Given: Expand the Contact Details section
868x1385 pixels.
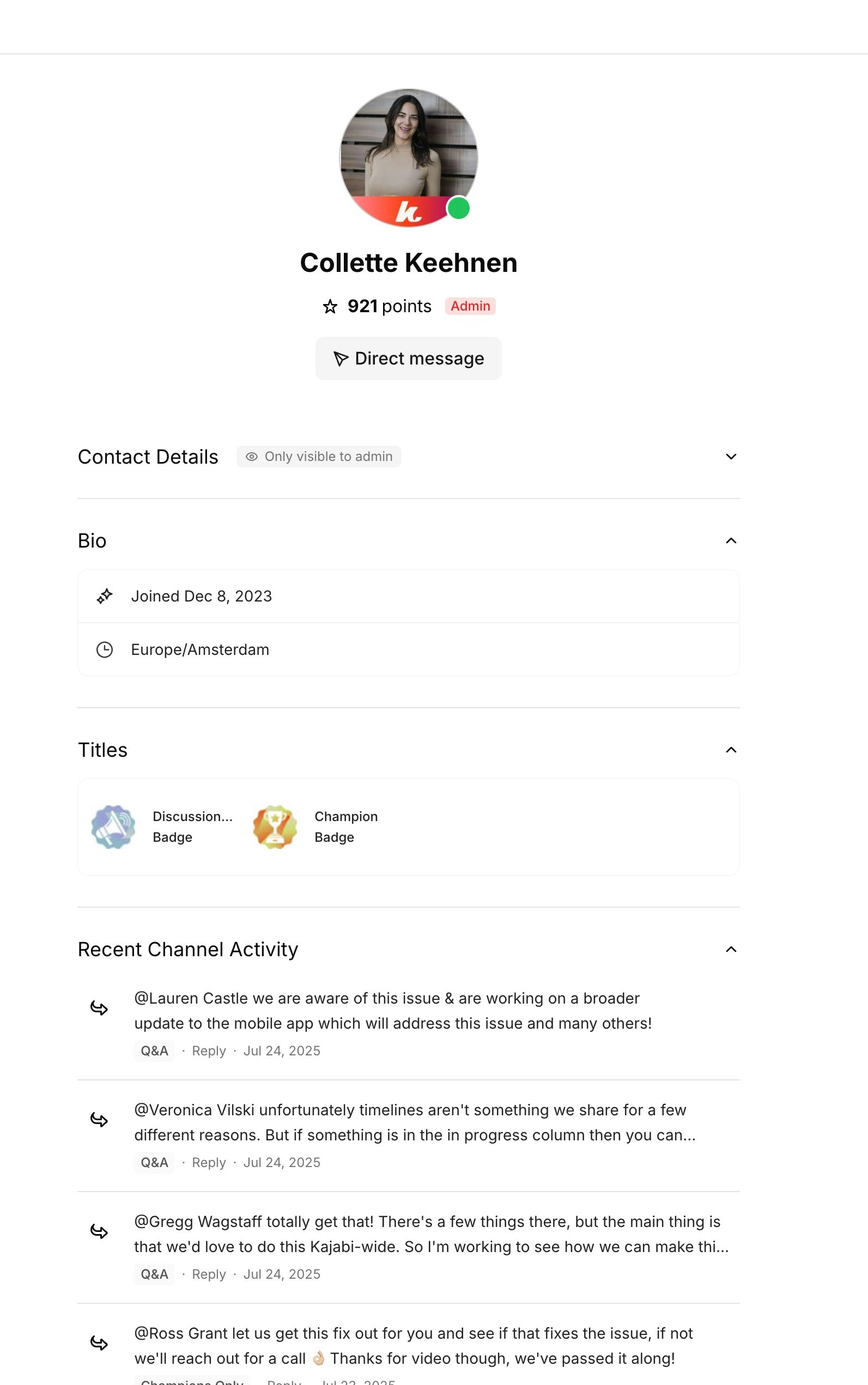Looking at the screenshot, I should click(x=730, y=457).
